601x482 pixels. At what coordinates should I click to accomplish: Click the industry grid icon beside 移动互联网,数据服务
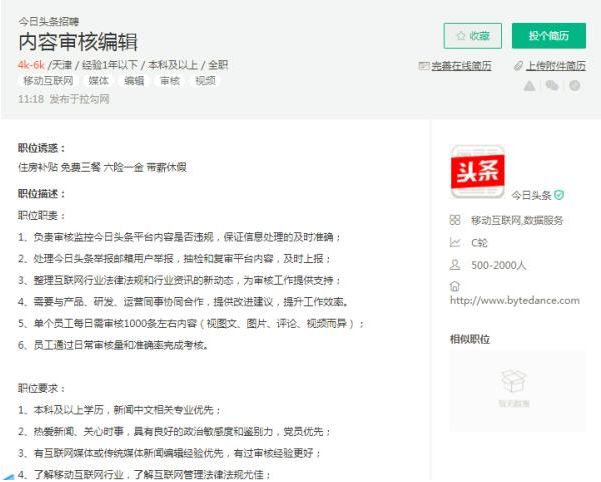[x=455, y=220]
